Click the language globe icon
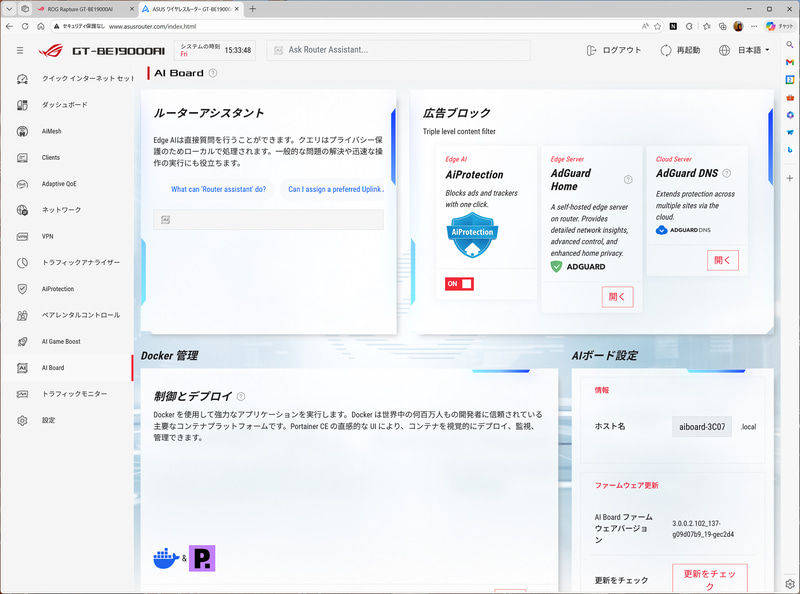Image resolution: width=800 pixels, height=594 pixels. click(x=724, y=50)
